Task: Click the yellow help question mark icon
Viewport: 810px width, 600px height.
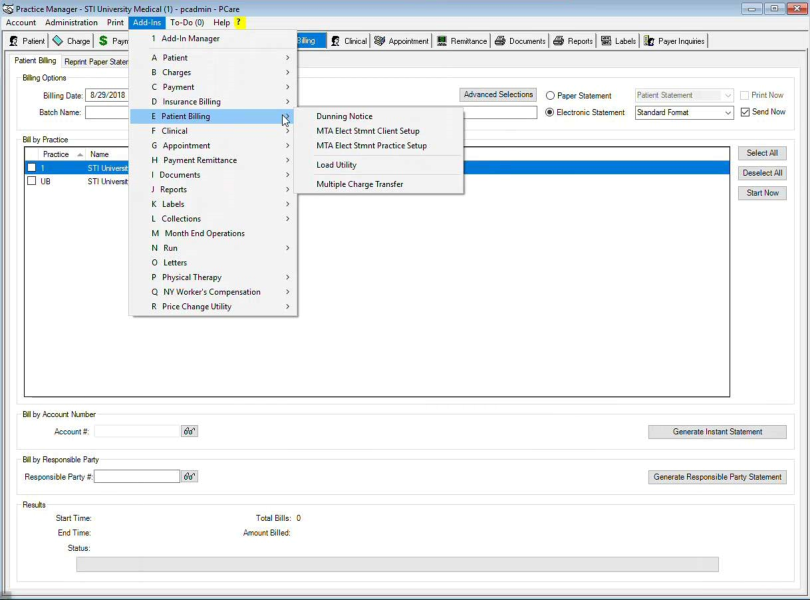Action: coord(240,22)
